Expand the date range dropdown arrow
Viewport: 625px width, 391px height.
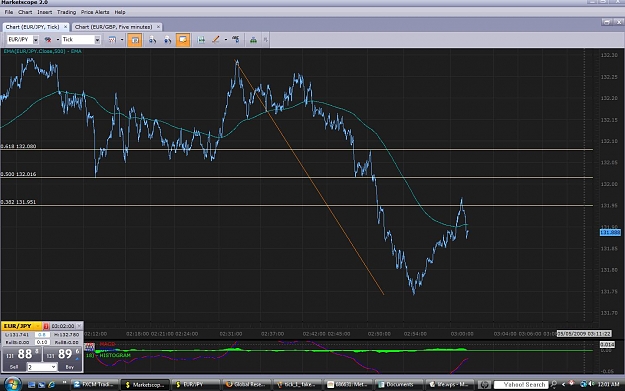[122, 40]
